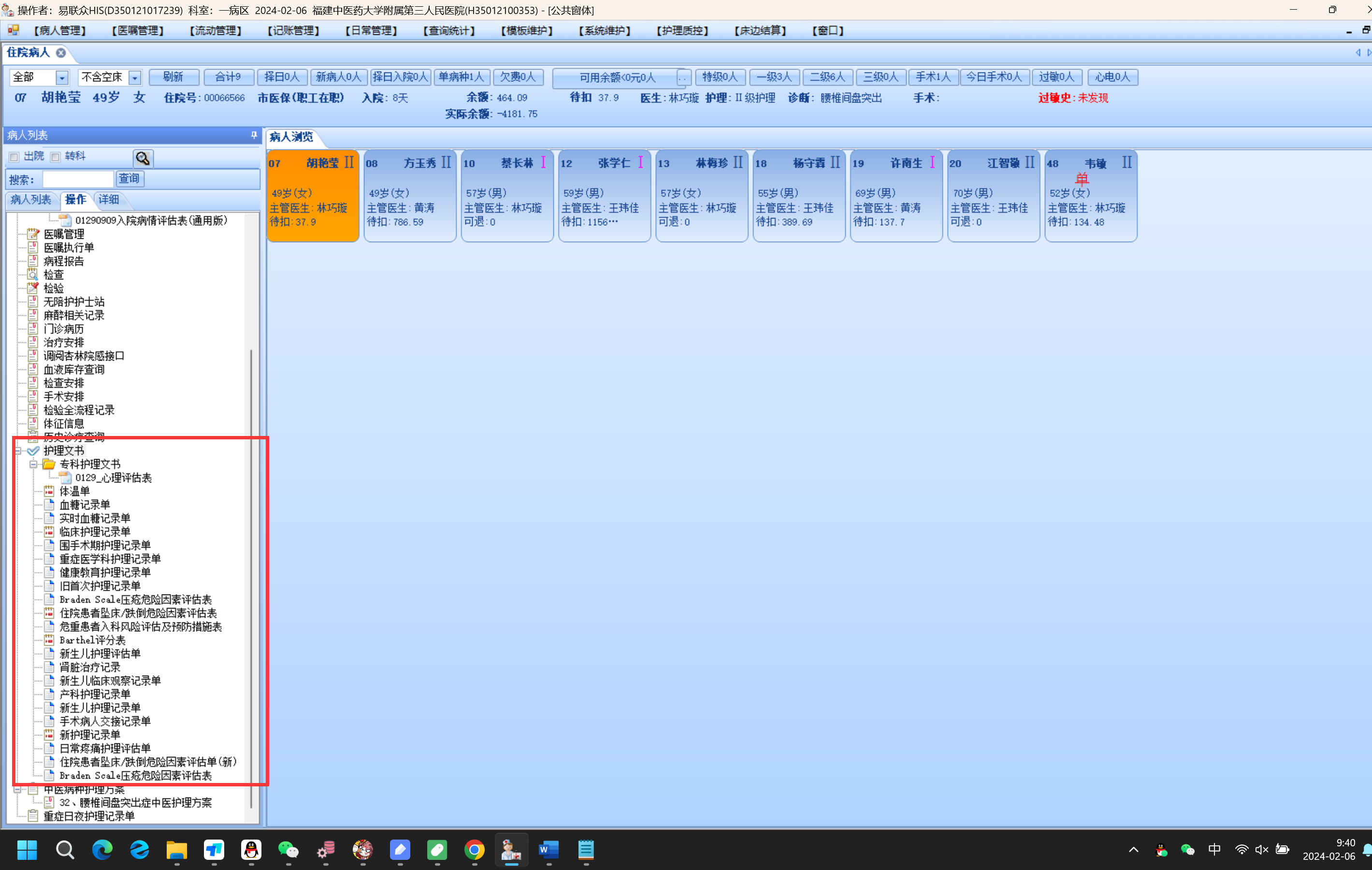Open the 全部 dropdown arrow
Image resolution: width=1372 pixels, height=870 pixels.
coord(62,77)
